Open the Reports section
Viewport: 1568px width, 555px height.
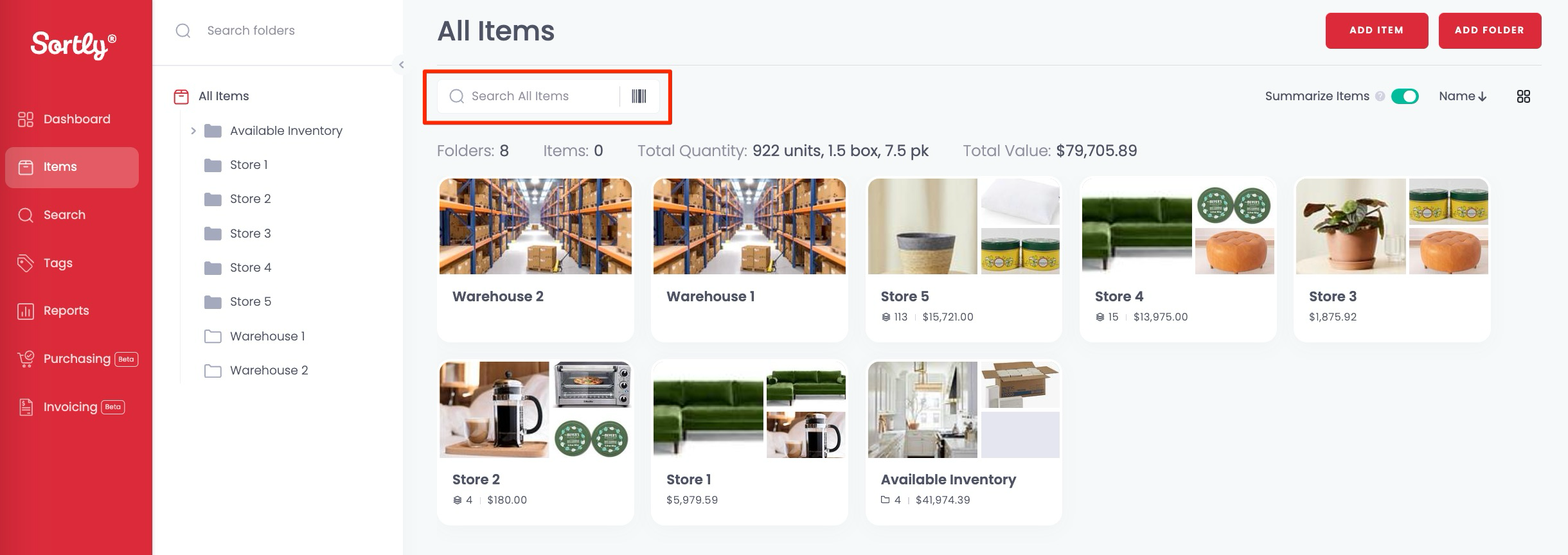point(66,311)
